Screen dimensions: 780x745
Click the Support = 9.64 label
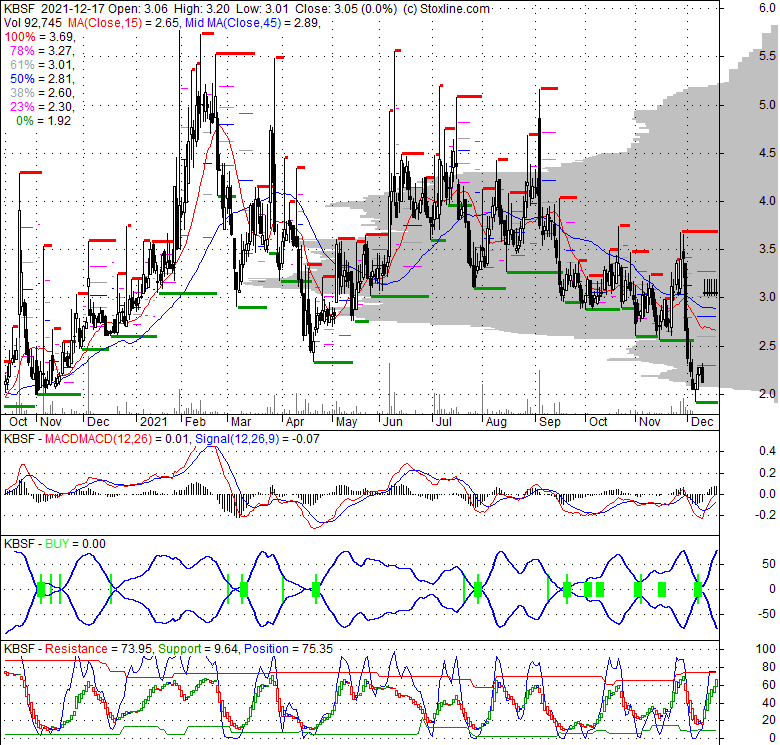199,649
